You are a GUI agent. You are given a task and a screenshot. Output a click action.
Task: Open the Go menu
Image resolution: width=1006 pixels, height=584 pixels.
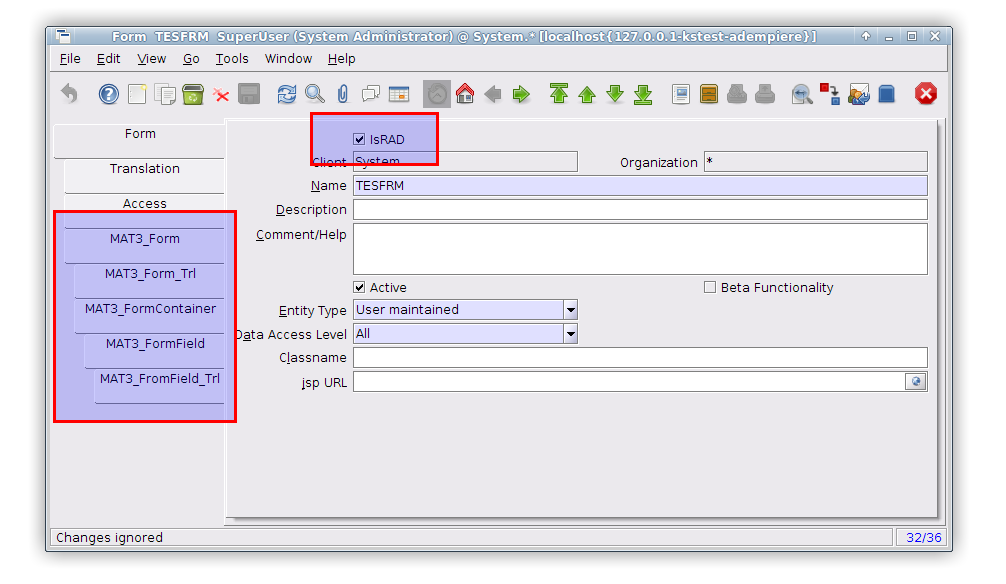point(191,59)
